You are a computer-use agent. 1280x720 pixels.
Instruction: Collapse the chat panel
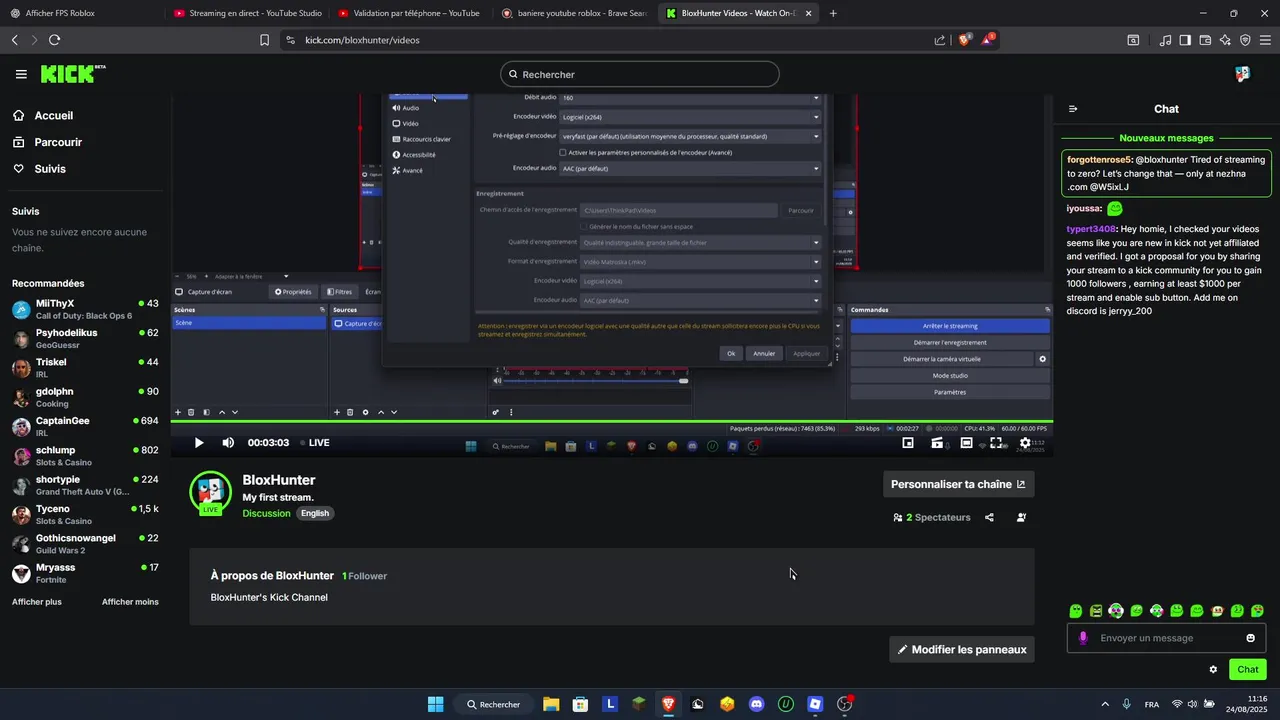pos(1073,109)
